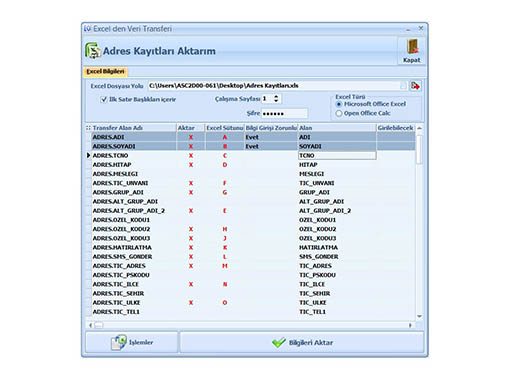
Task: Click the editable TCNO Alan cell
Action: point(337,155)
